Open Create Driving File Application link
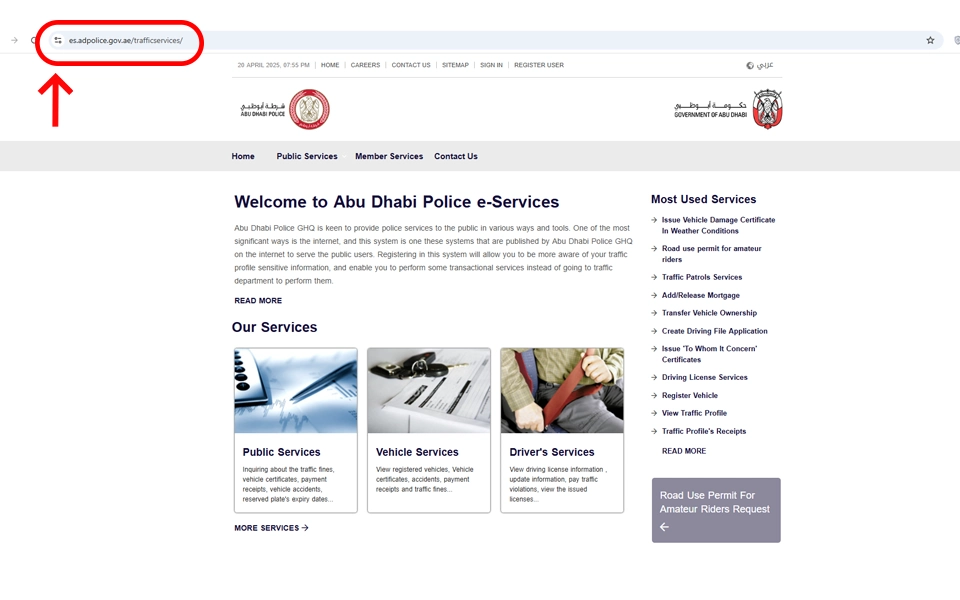Screen dimensions: 960x600 click(714, 331)
